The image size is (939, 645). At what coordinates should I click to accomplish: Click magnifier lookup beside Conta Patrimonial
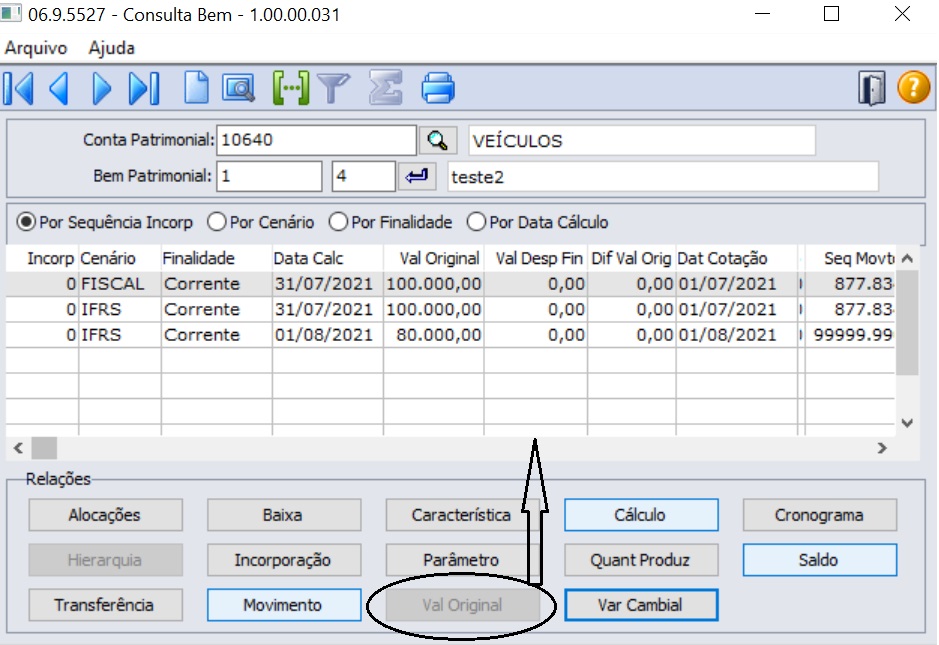coord(438,141)
